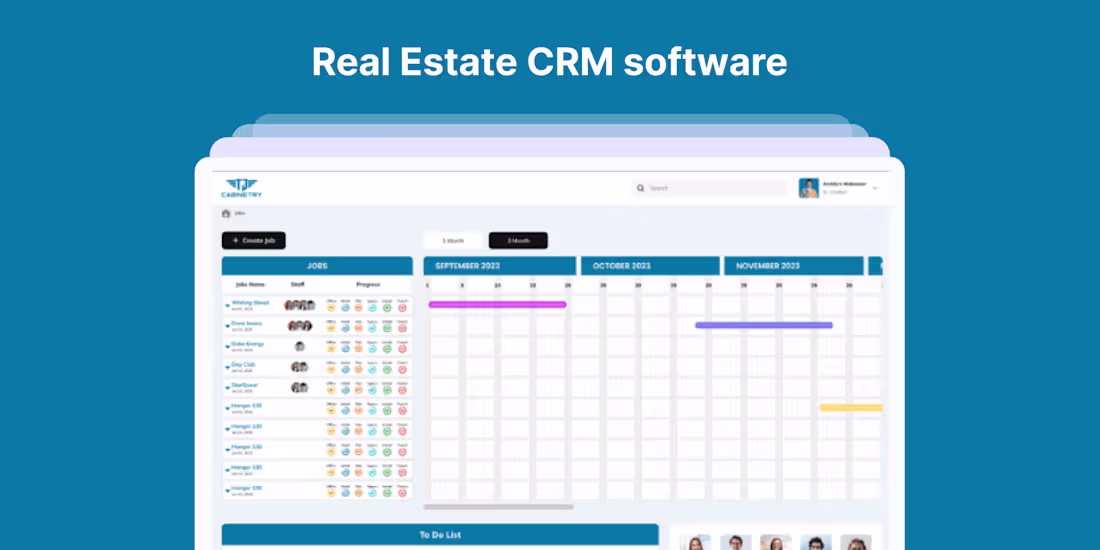Screen dimensions: 1100x550
Task: Click the purple Gantt bar in November
Action: coord(764,325)
